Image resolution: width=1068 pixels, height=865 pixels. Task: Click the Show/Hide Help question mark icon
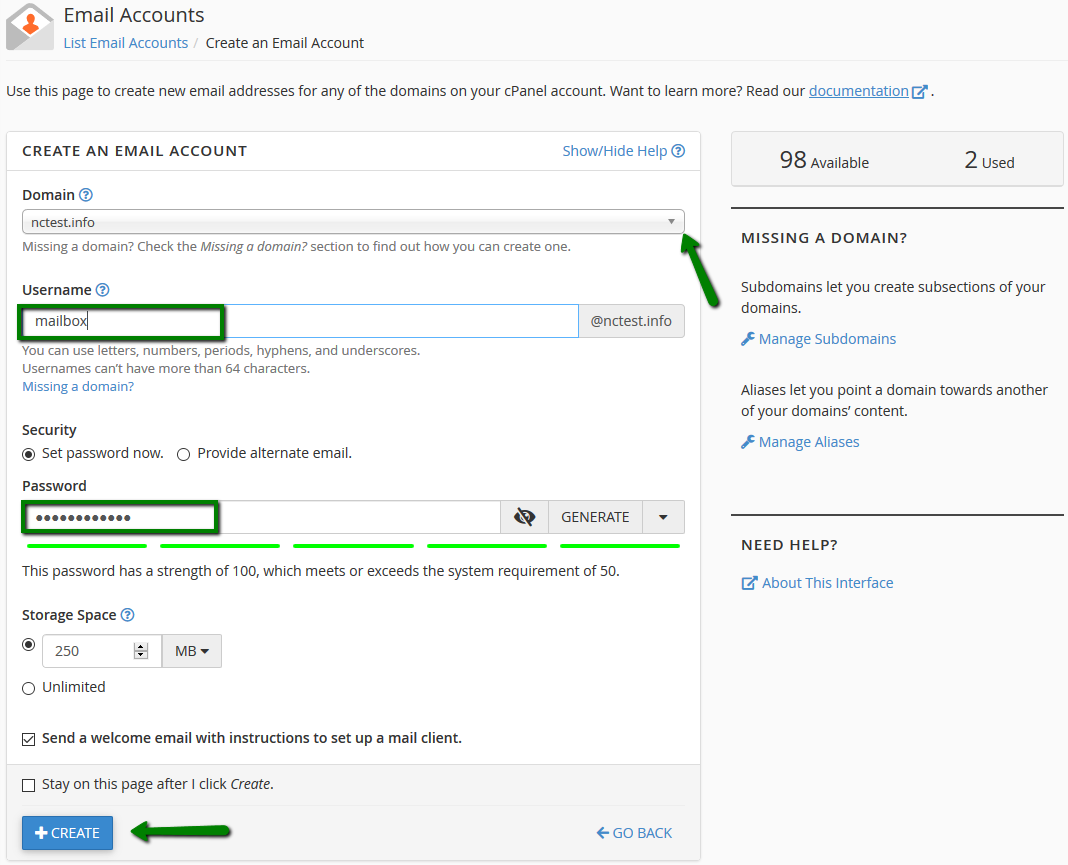click(678, 150)
